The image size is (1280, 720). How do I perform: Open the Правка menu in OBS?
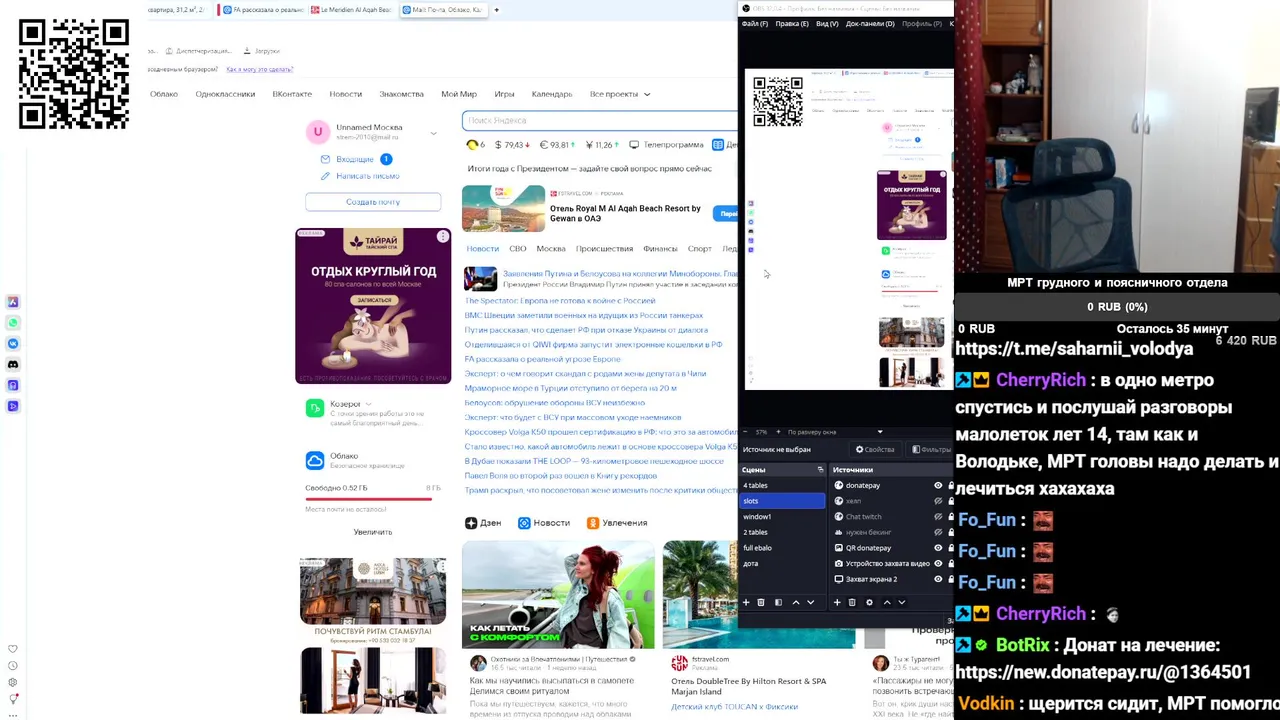pos(792,24)
